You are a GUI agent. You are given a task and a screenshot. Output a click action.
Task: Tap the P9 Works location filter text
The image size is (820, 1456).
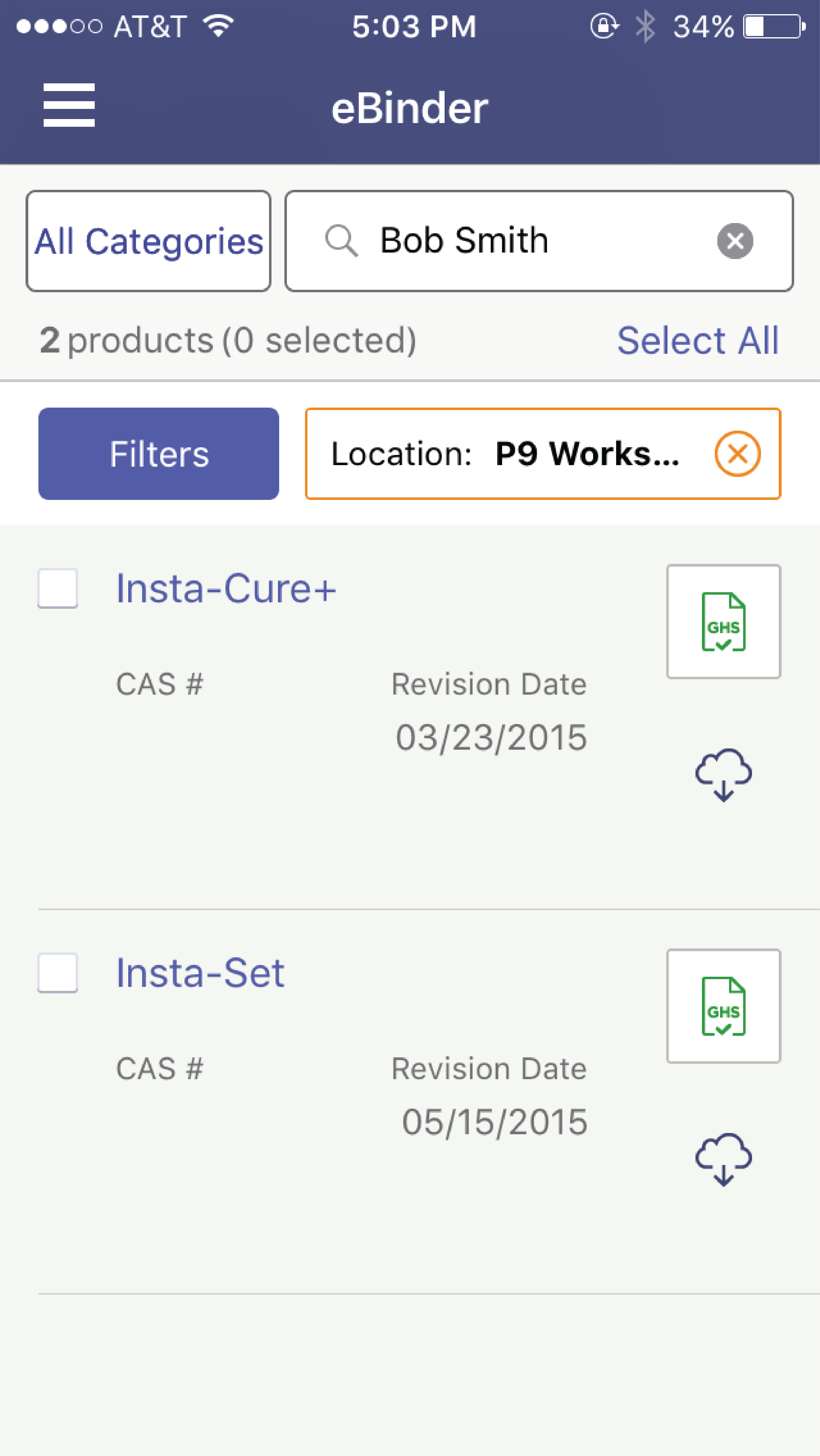click(x=587, y=454)
